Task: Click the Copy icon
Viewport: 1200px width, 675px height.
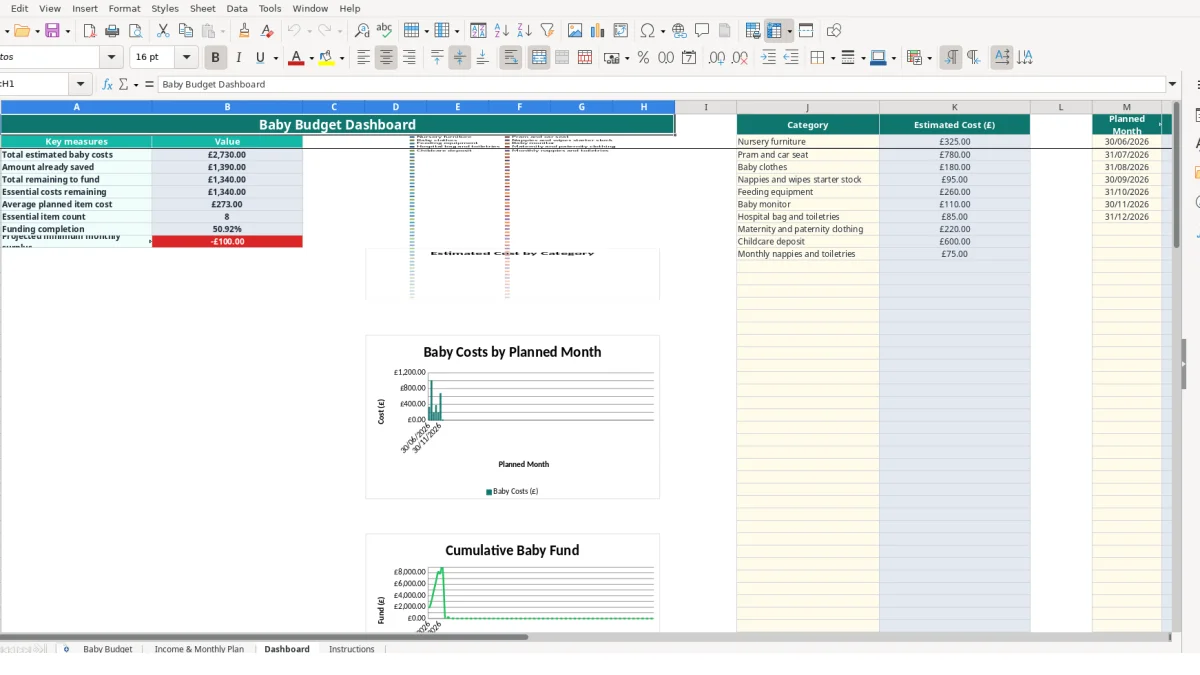Action: coord(186,31)
